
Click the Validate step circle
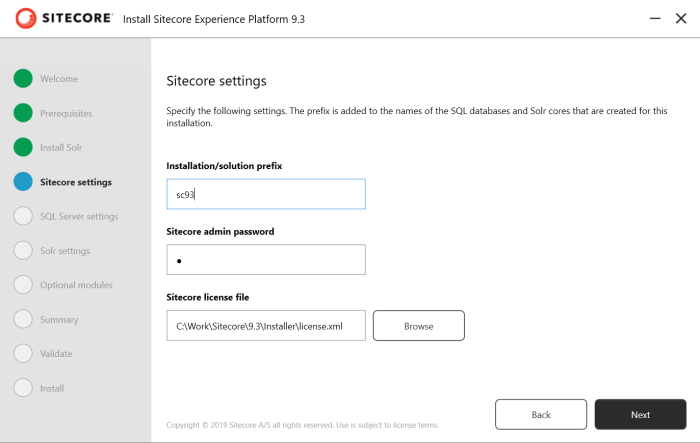click(x=23, y=354)
